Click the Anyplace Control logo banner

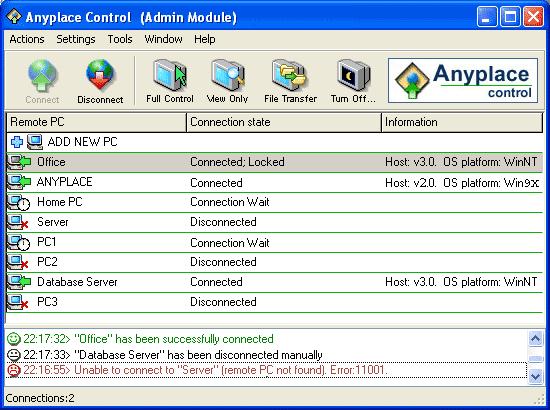coord(463,80)
